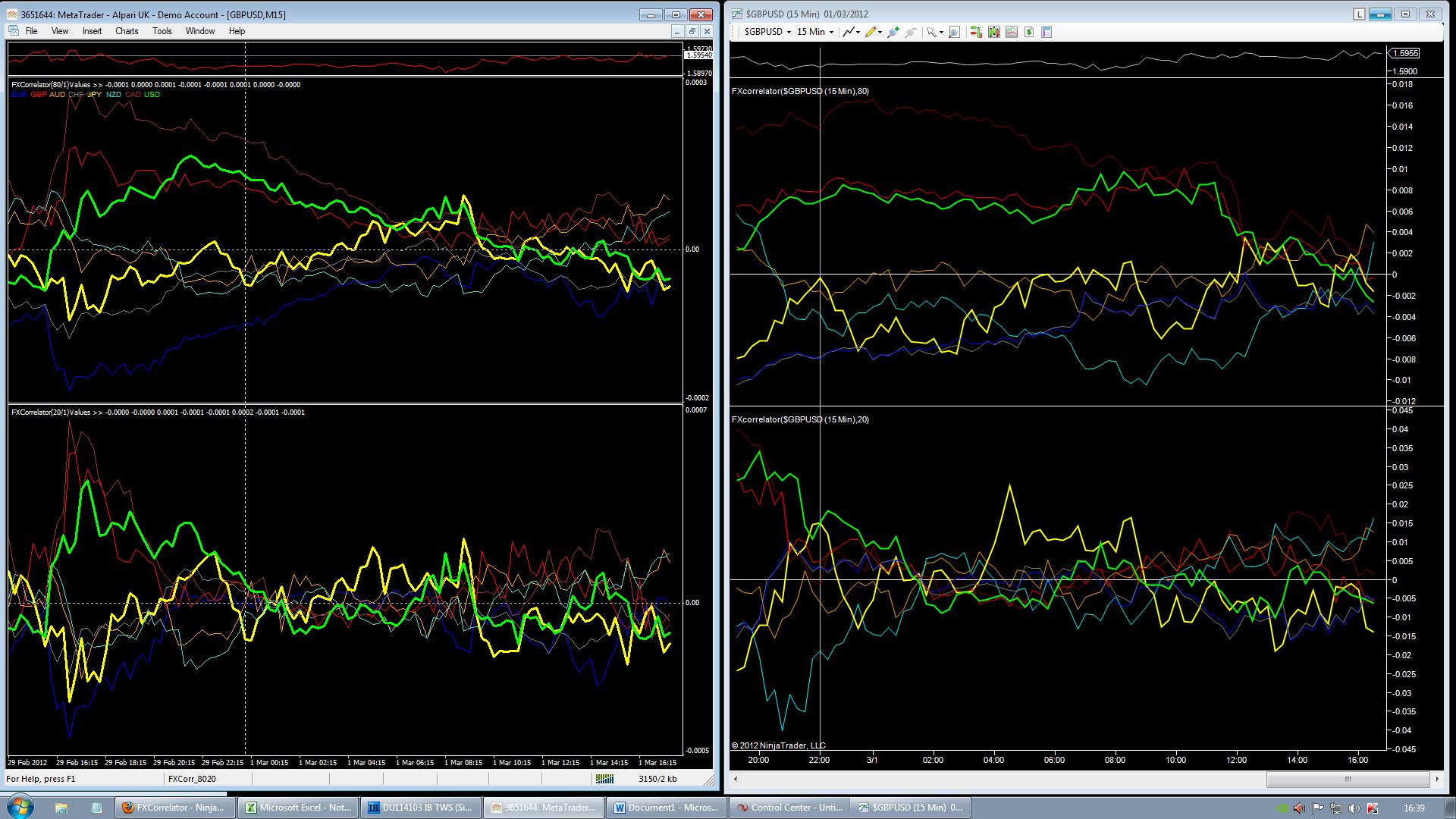Open Windows Explorer folder icon on taskbar
The image size is (1456, 819).
[61, 808]
